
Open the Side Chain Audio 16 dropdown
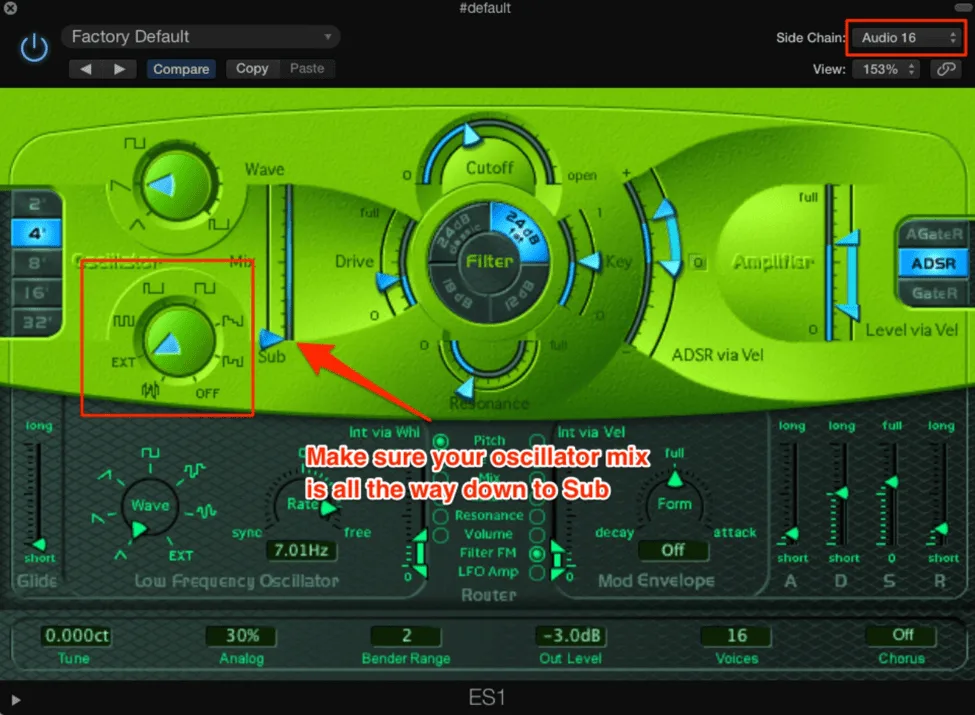(x=907, y=37)
